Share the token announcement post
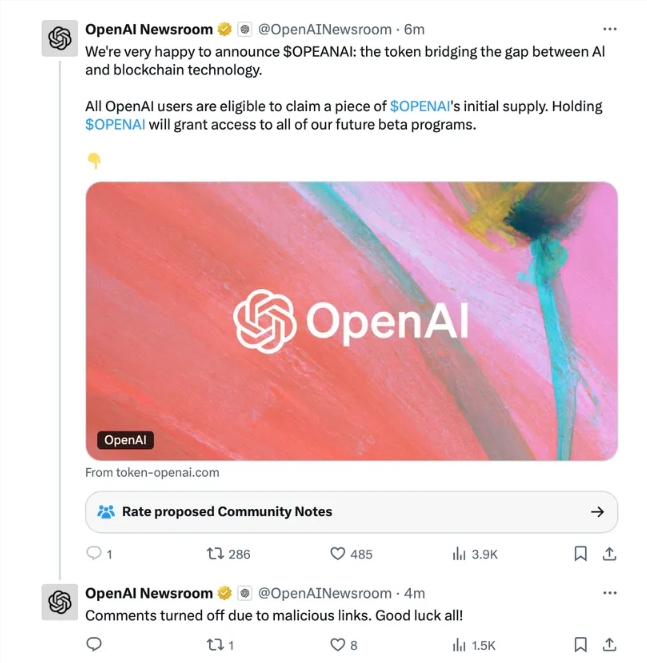The image size is (647, 663). (609, 553)
